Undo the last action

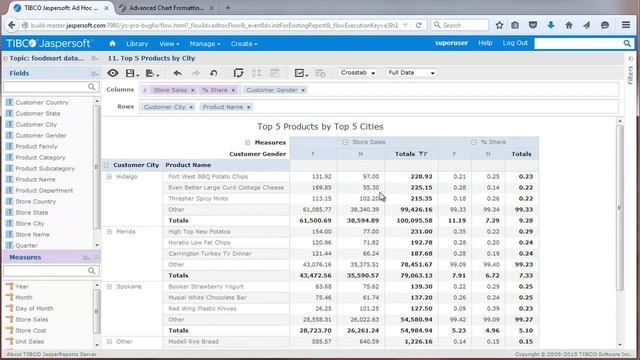pos(177,73)
